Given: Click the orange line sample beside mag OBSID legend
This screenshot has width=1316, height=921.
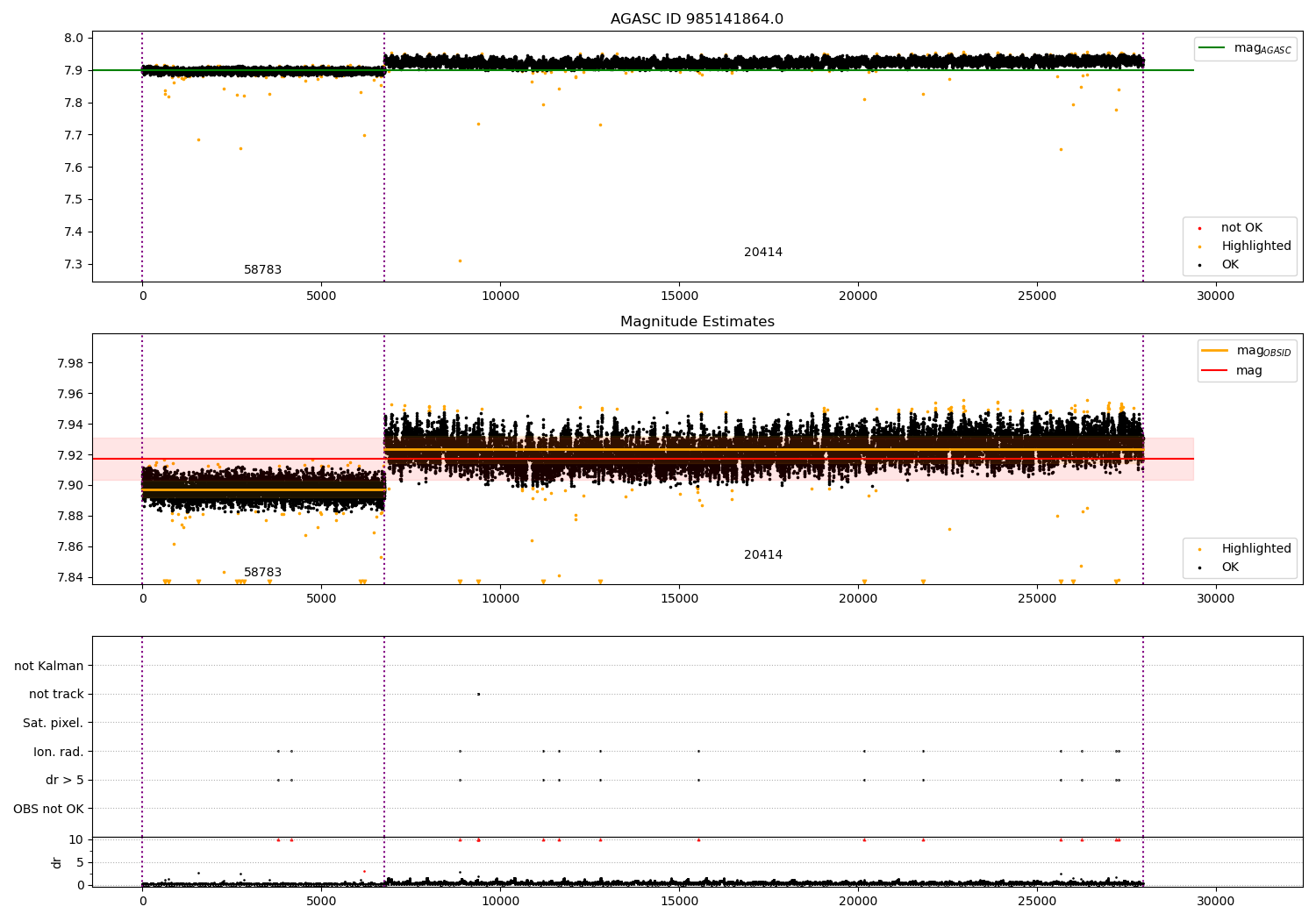Looking at the screenshot, I should [x=1214, y=351].
